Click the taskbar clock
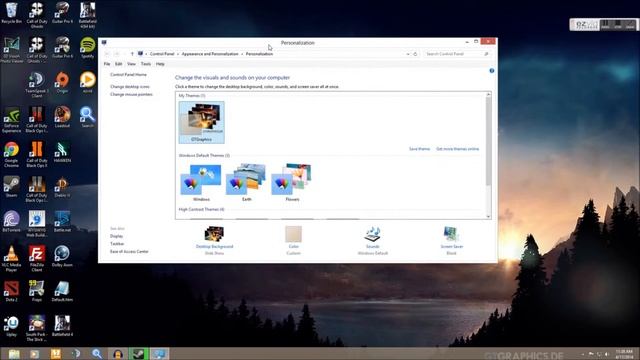 pyautogui.click(x=624, y=354)
